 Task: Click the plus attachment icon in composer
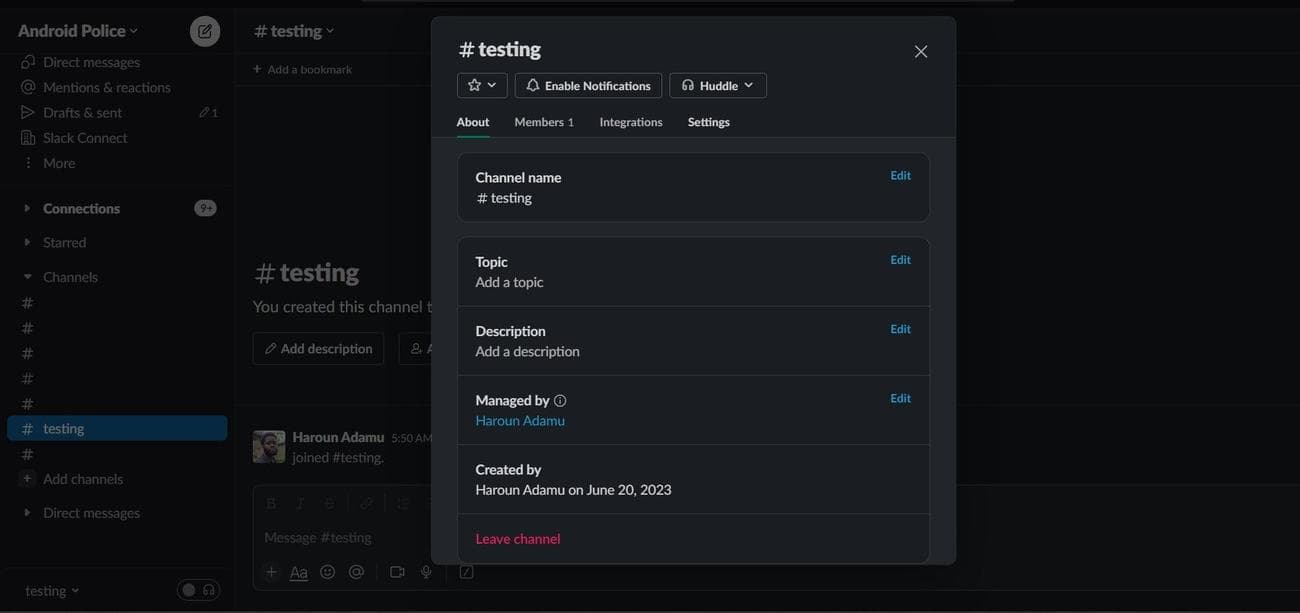pos(270,572)
